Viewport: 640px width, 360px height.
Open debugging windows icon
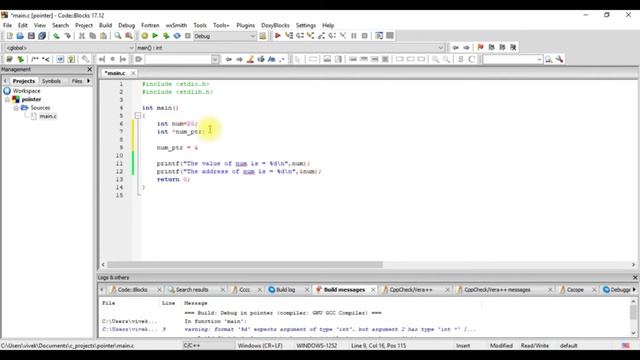tap(379, 36)
